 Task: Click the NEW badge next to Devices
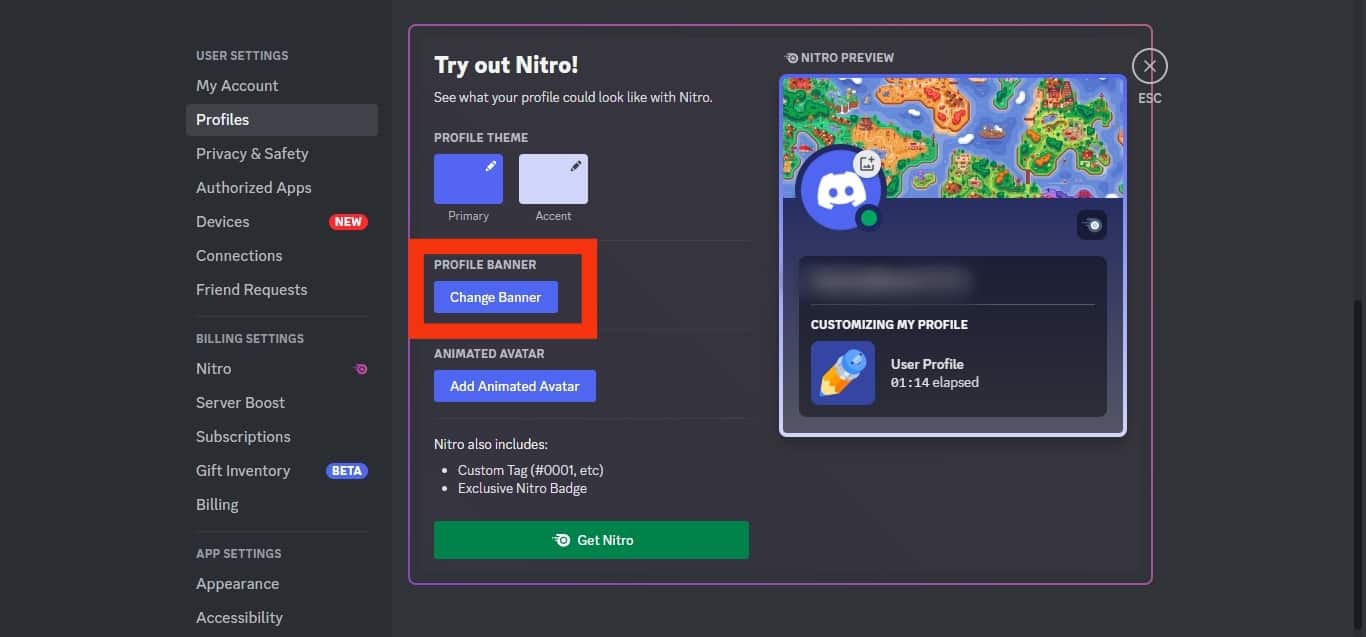click(348, 221)
